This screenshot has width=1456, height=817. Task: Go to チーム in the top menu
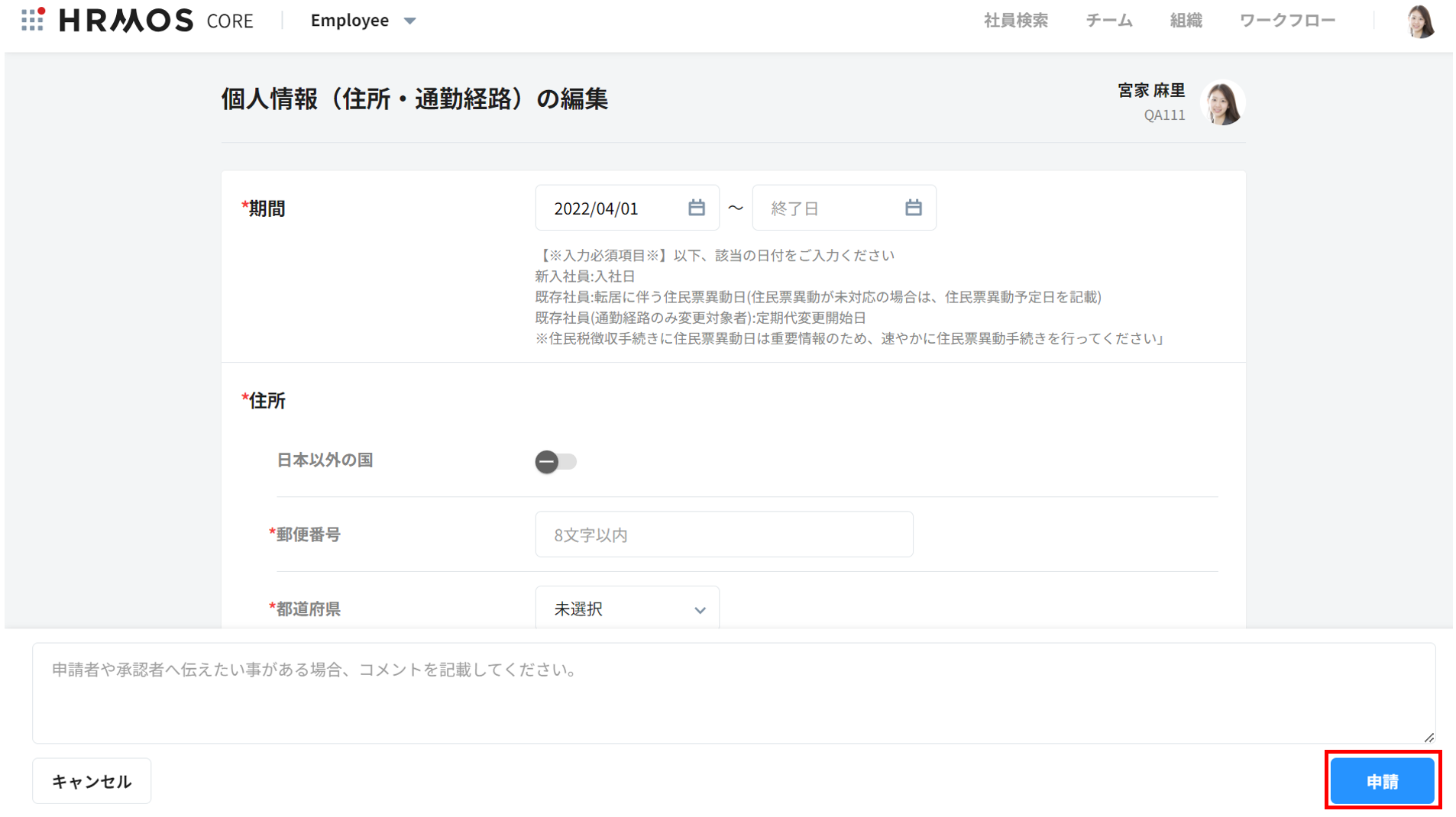(x=1108, y=21)
